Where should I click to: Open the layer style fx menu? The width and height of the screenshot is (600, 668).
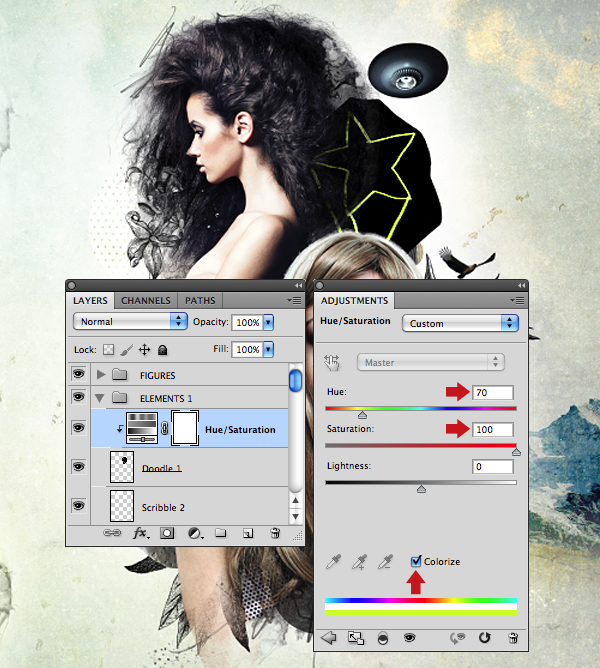[141, 533]
